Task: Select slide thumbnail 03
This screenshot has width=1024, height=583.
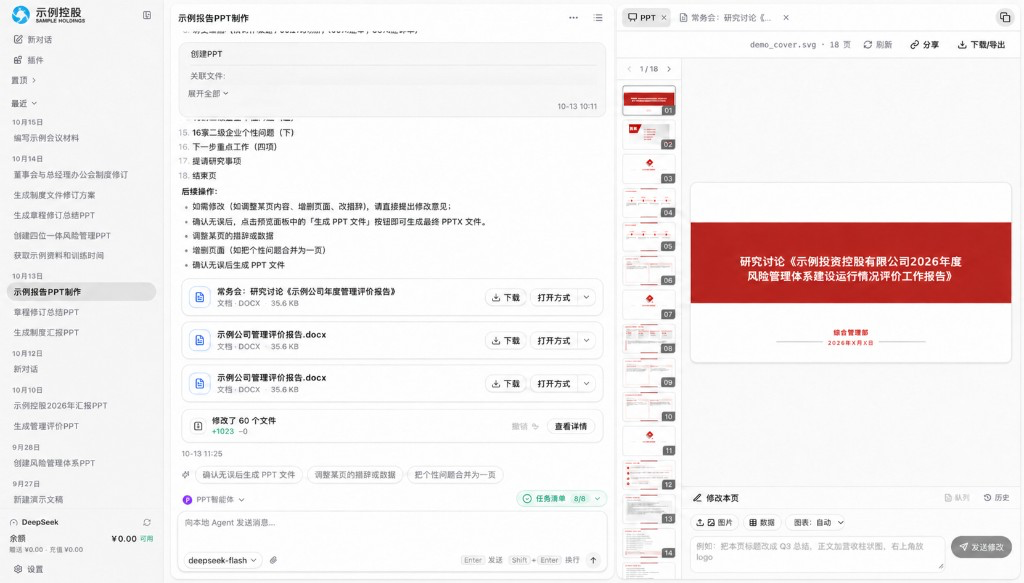Action: coord(649,168)
